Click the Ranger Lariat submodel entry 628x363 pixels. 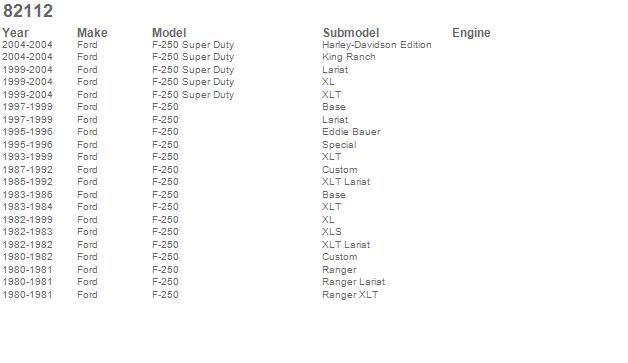pyautogui.click(x=353, y=282)
